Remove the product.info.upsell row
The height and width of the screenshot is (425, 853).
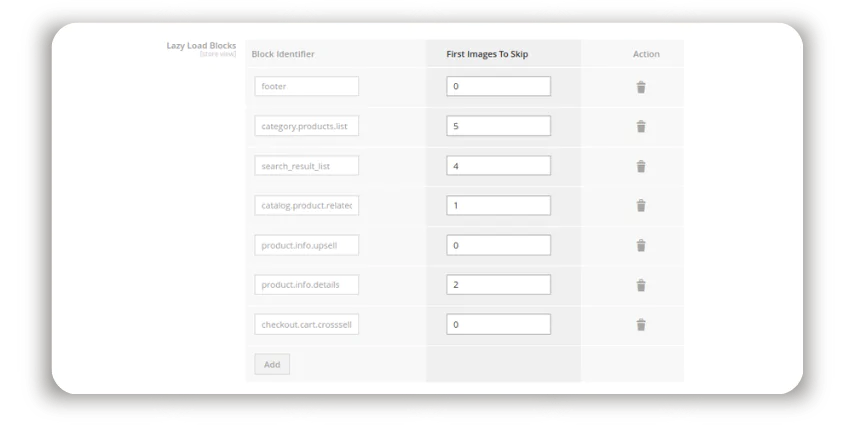641,245
